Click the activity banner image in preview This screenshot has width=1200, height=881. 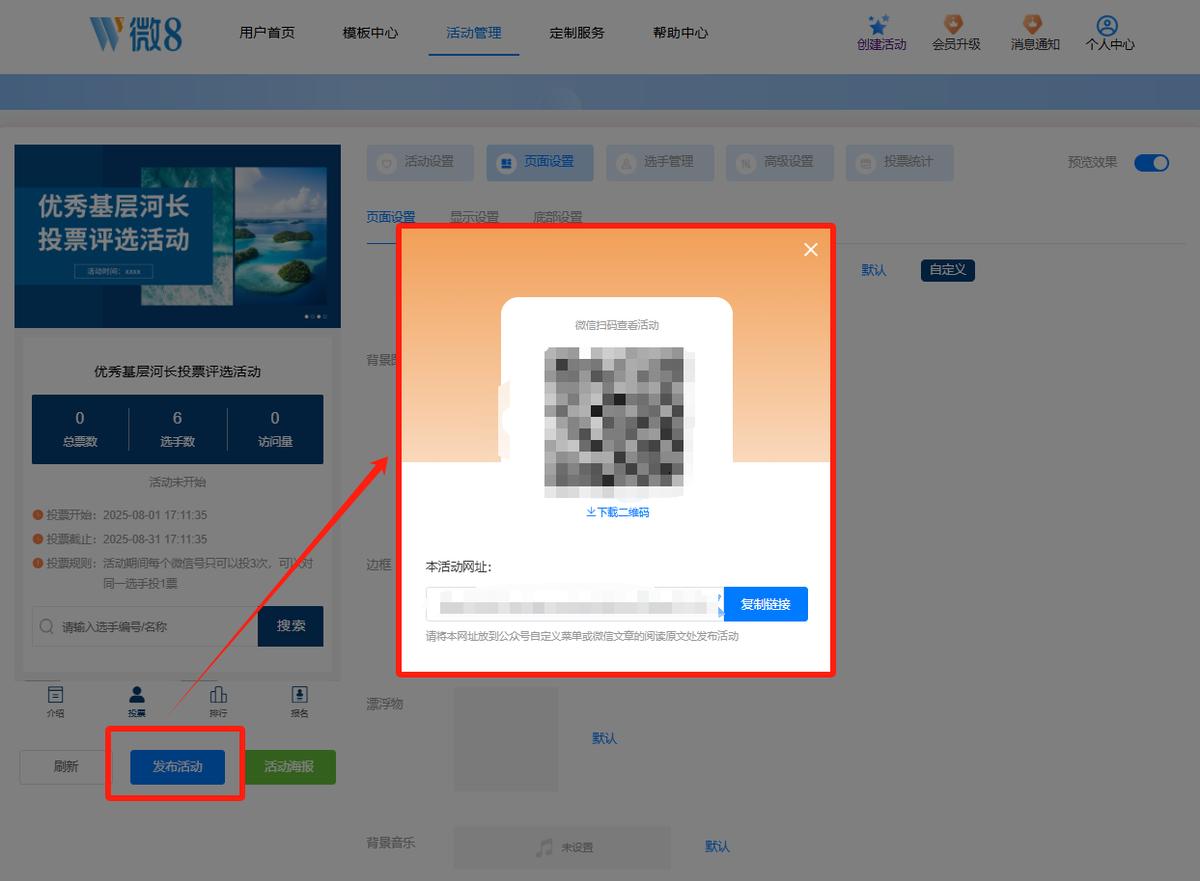(x=177, y=236)
